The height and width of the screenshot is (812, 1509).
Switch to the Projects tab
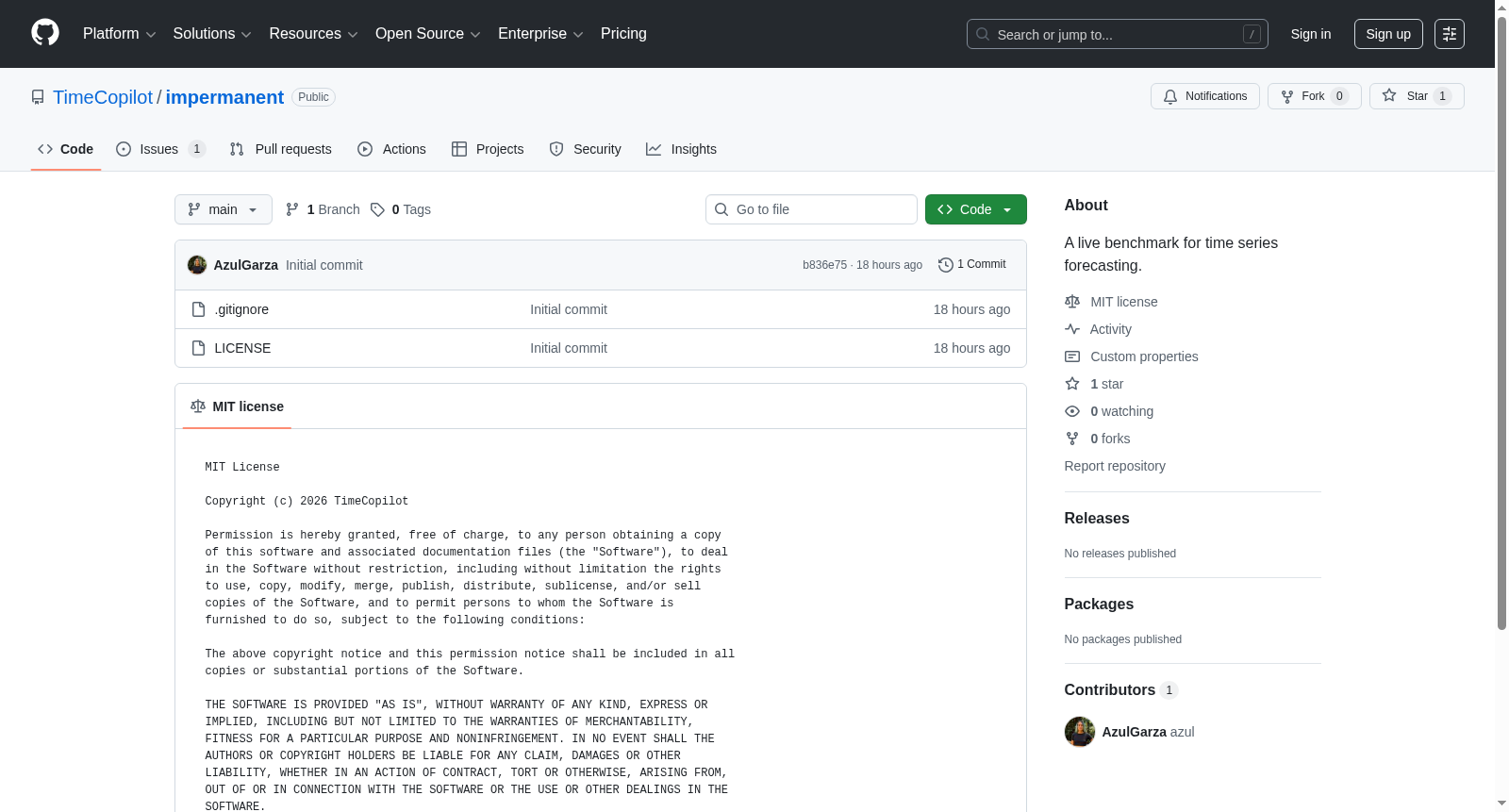pyautogui.click(x=488, y=149)
